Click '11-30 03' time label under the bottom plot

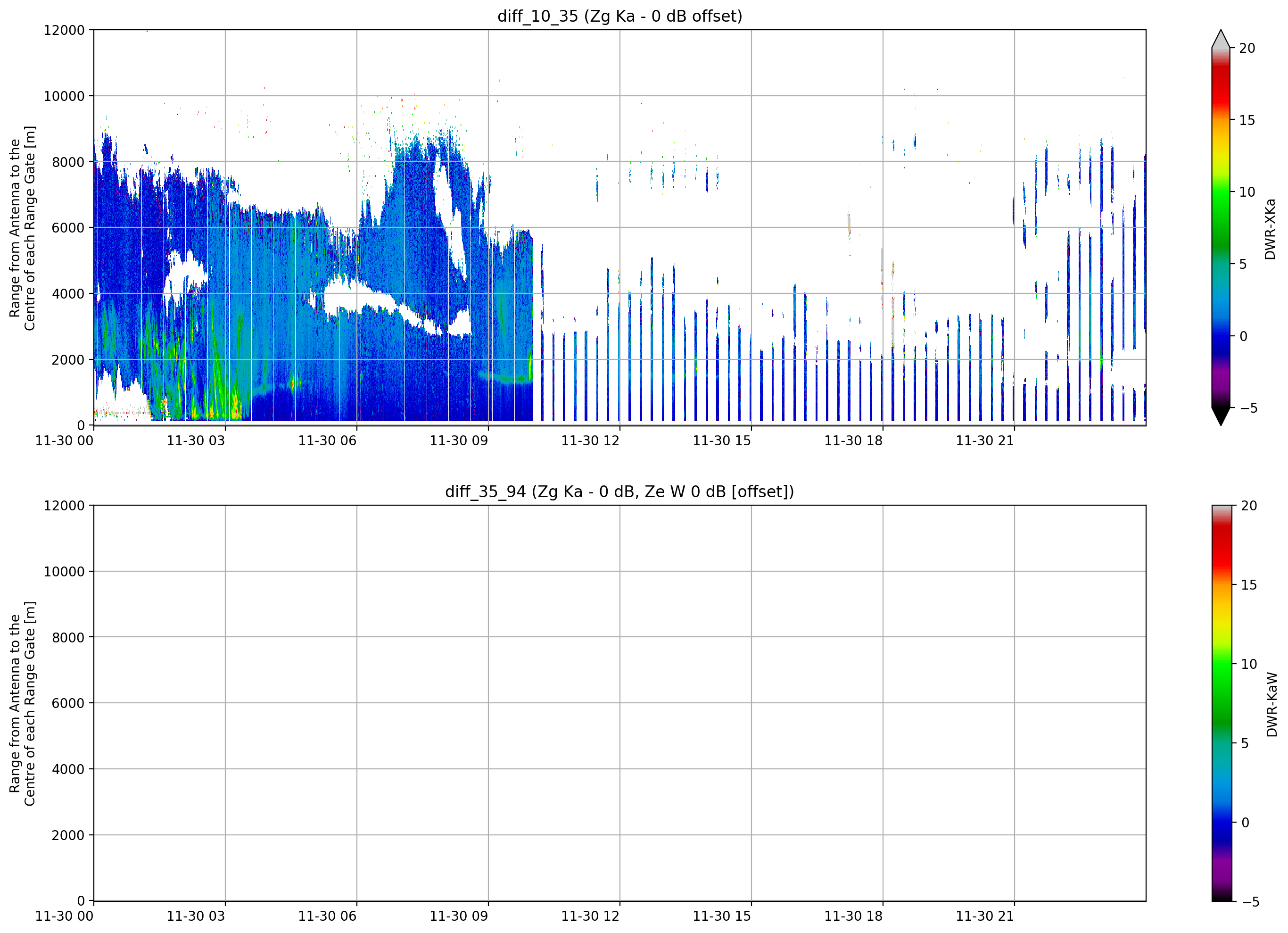(x=196, y=916)
